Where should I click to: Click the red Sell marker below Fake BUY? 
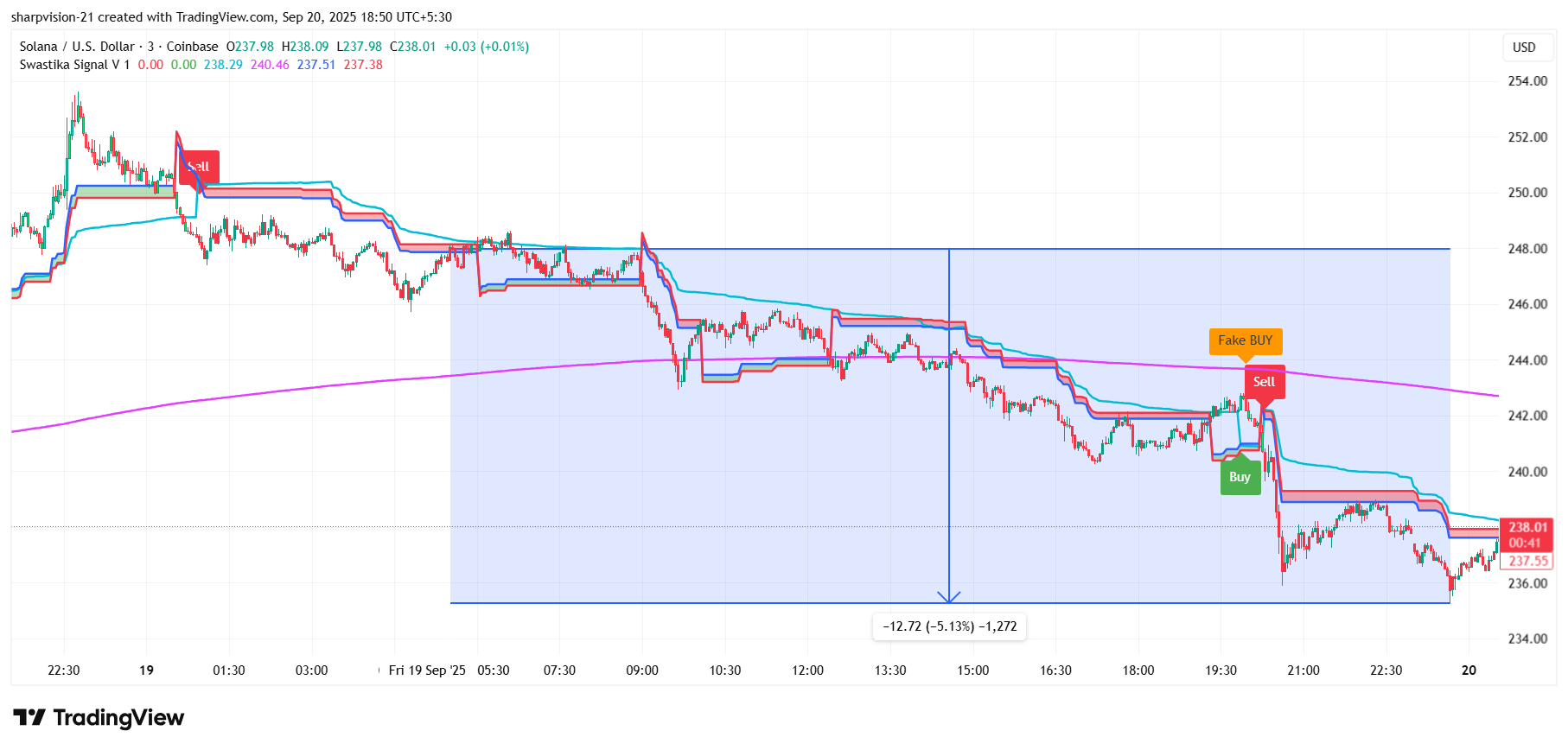1264,382
